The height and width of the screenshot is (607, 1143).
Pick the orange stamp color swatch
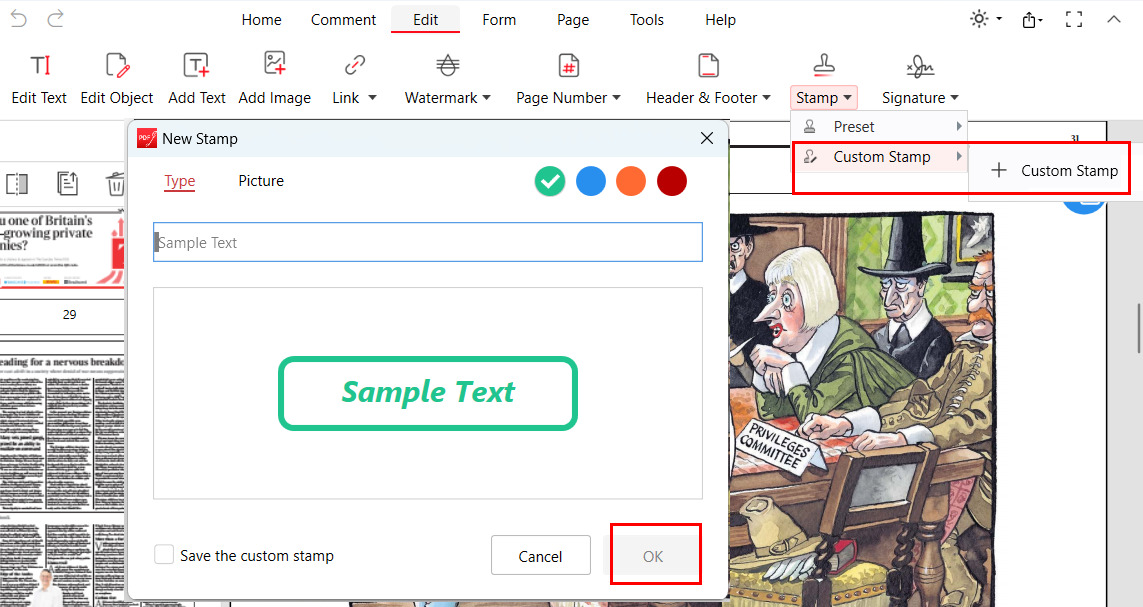[631, 181]
